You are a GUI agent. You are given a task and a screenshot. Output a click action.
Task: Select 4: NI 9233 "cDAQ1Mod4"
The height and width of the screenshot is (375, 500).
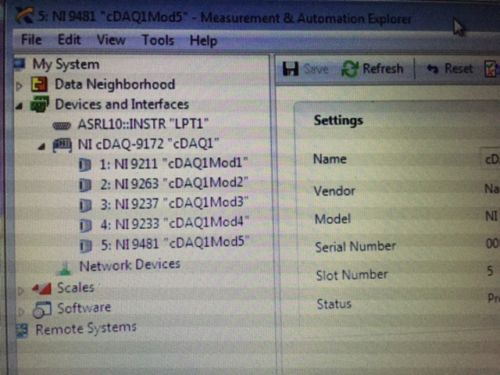click(175, 223)
